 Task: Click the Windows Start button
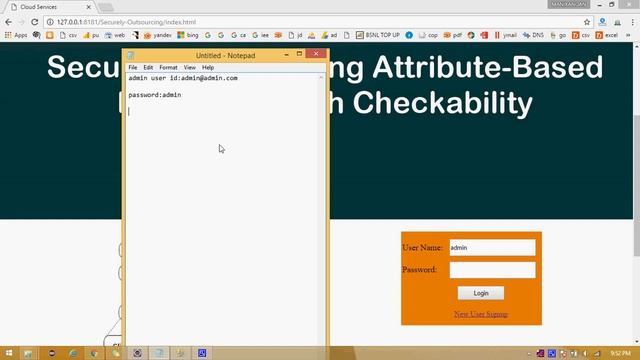[9, 353]
